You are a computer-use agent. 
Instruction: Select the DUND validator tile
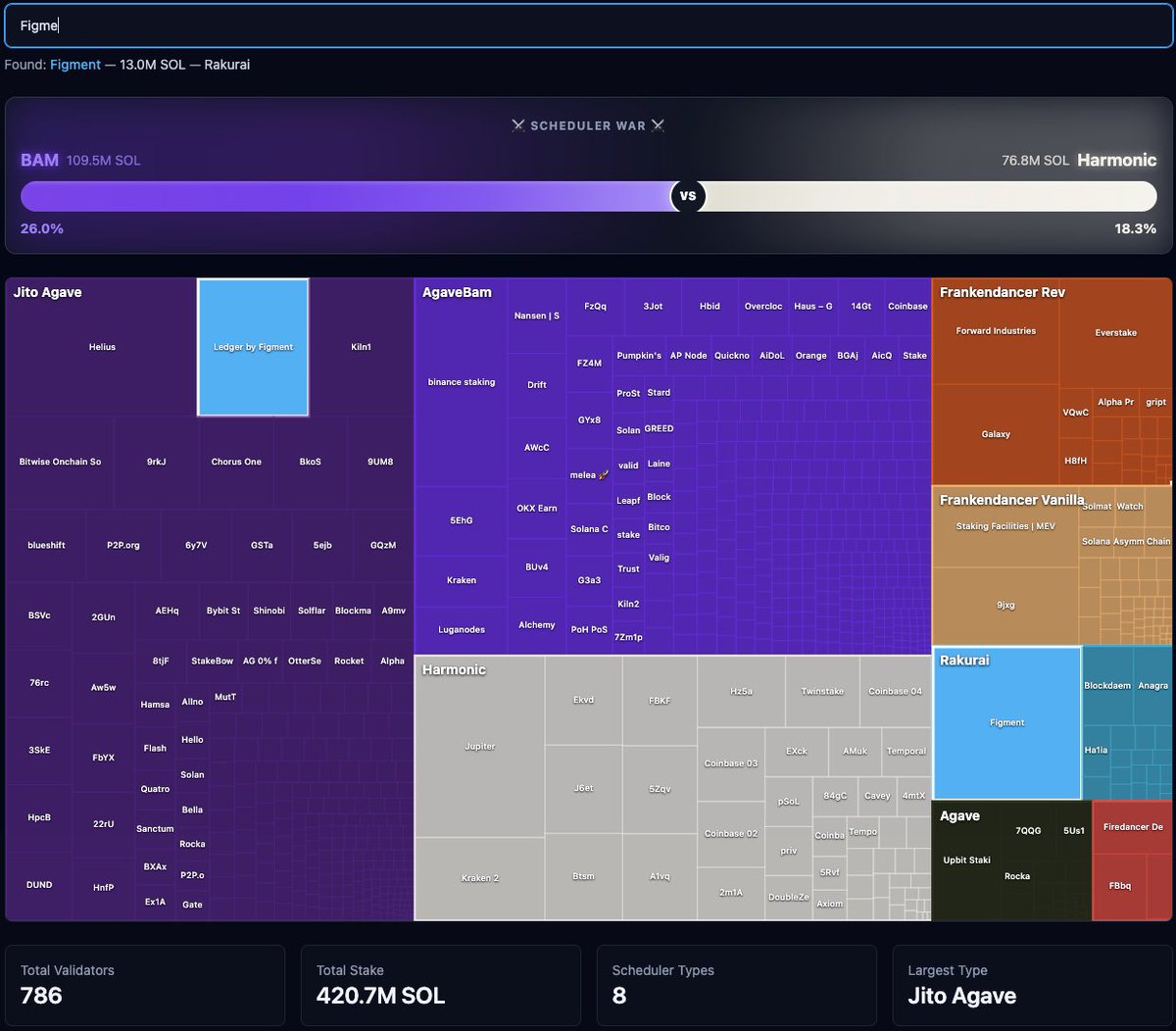[39, 885]
